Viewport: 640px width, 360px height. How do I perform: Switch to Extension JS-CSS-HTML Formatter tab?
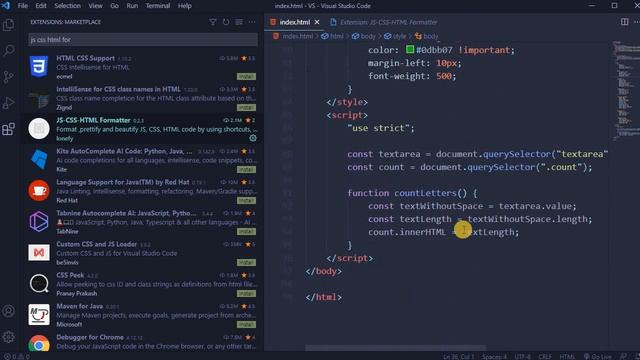(384, 22)
